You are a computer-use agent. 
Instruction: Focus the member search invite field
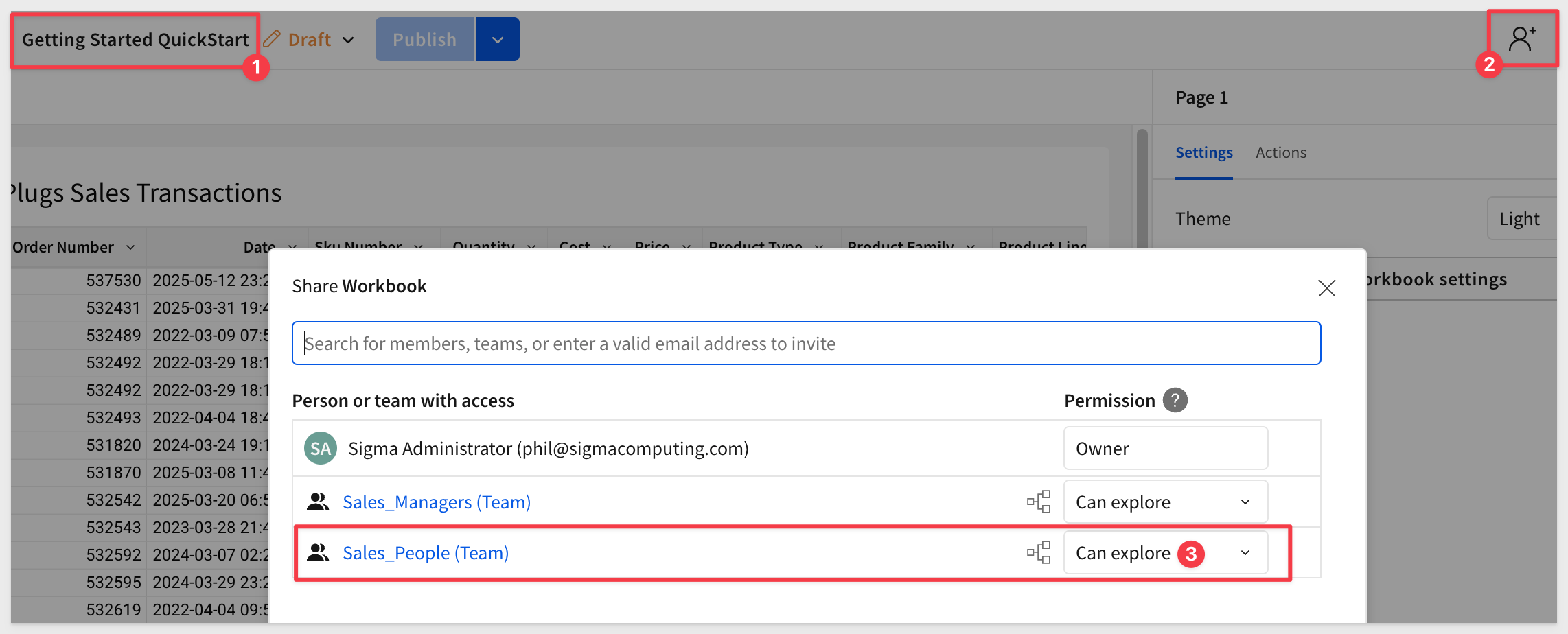click(x=806, y=343)
